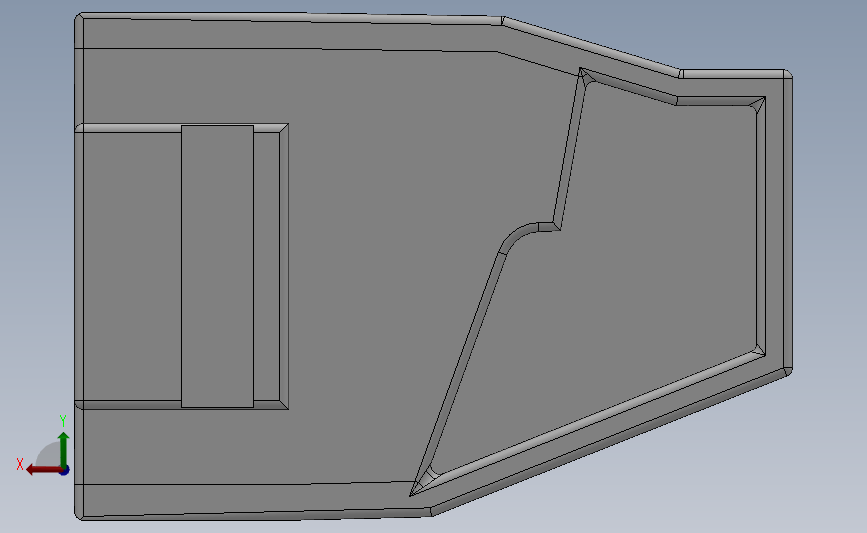This screenshot has height=533, width=867.
Task: Click the red X axis arrow of the triad
Action: (x=44, y=470)
